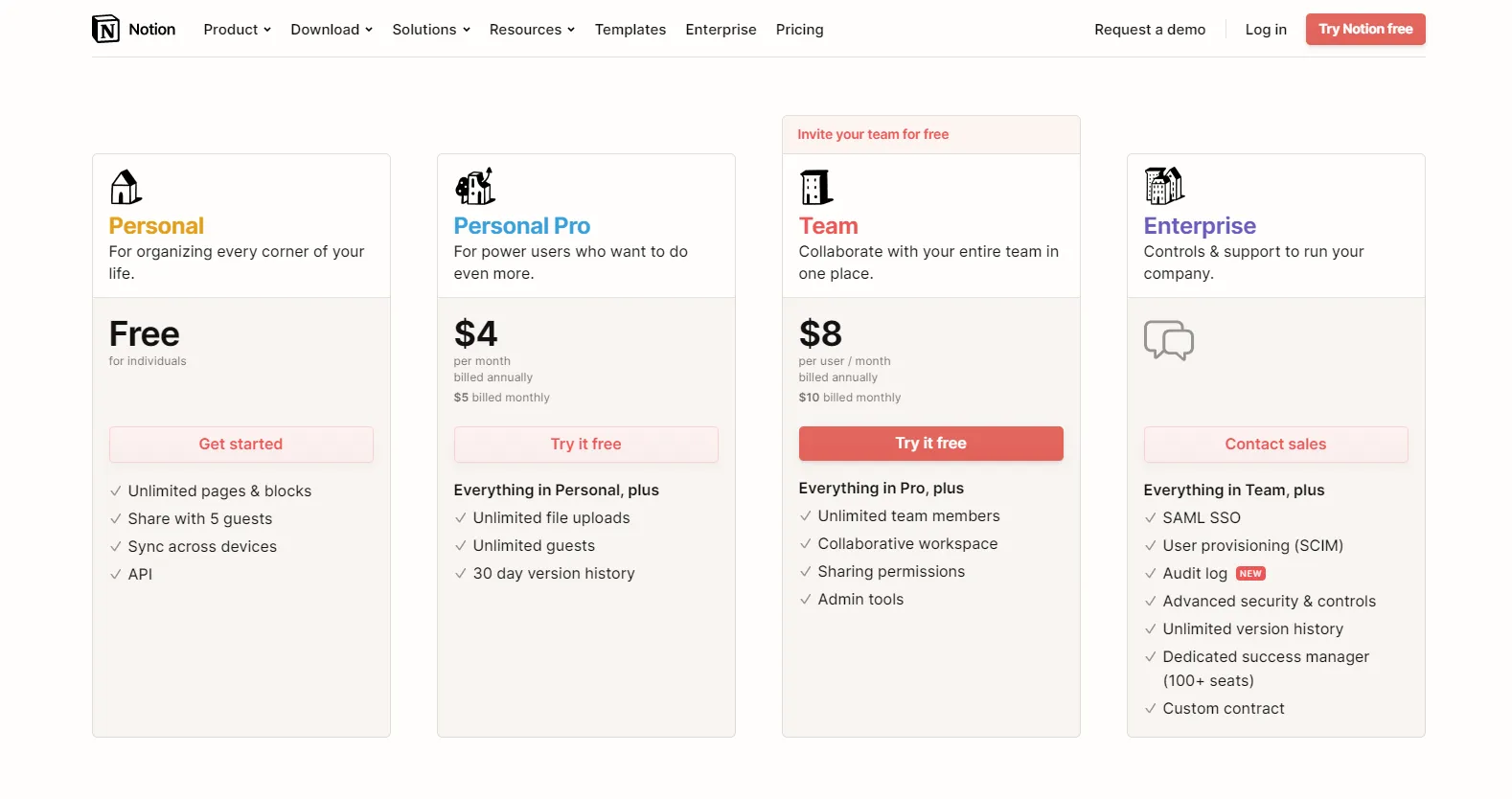The image size is (1512, 799).
Task: Open the Enterprise nav link
Action: (x=721, y=30)
